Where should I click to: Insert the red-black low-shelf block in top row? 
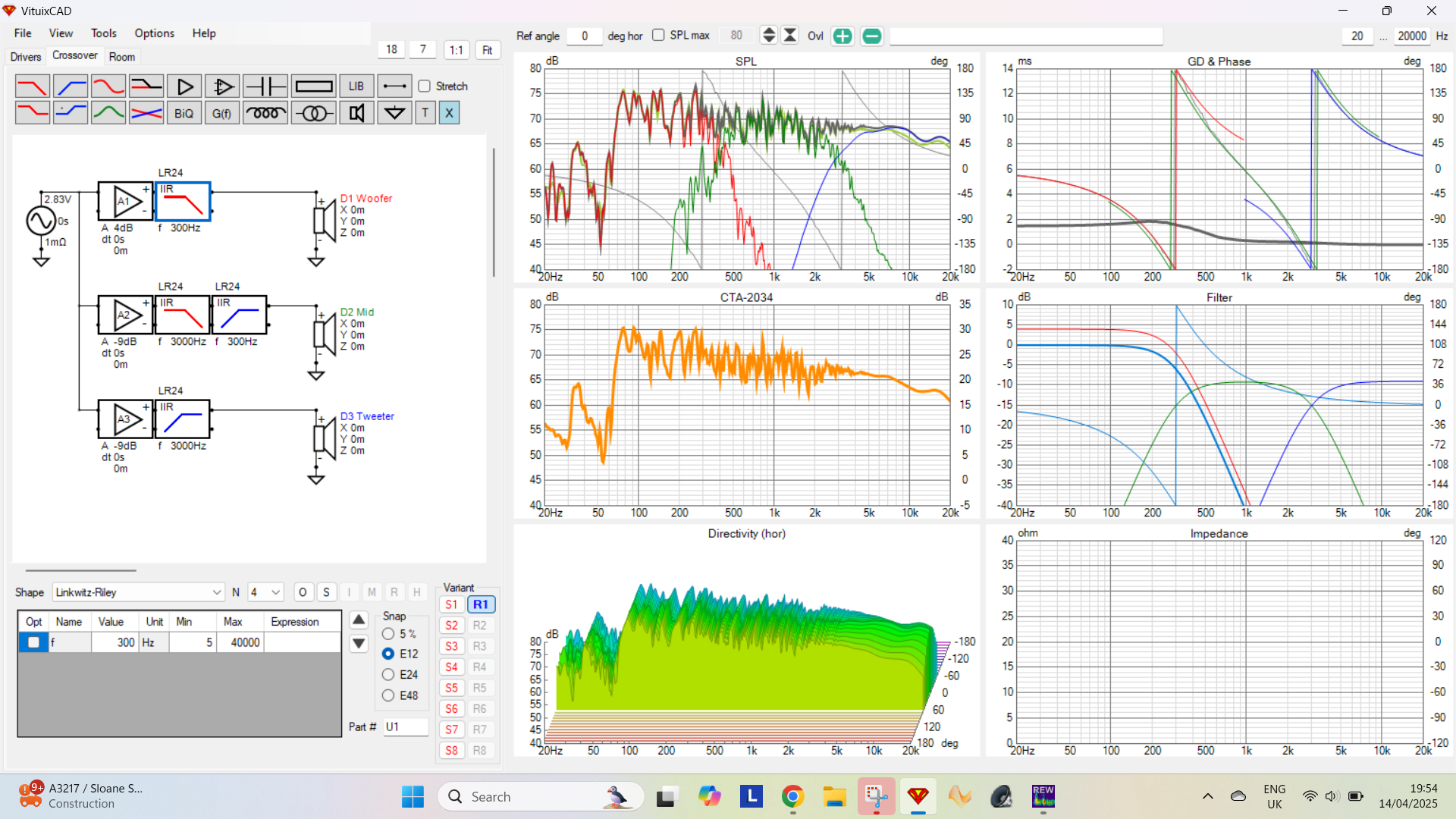tap(146, 86)
